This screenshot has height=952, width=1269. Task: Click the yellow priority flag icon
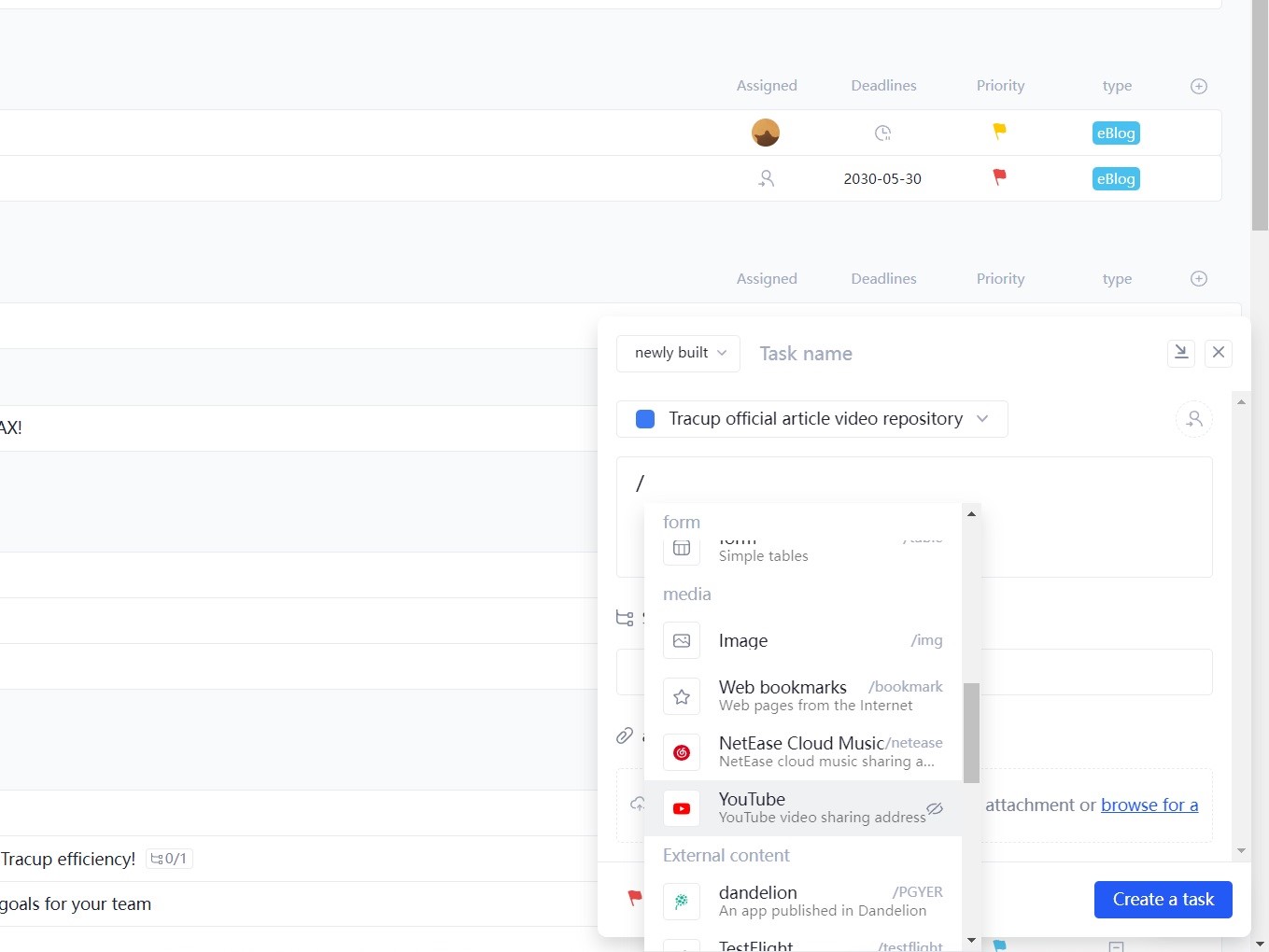(999, 132)
